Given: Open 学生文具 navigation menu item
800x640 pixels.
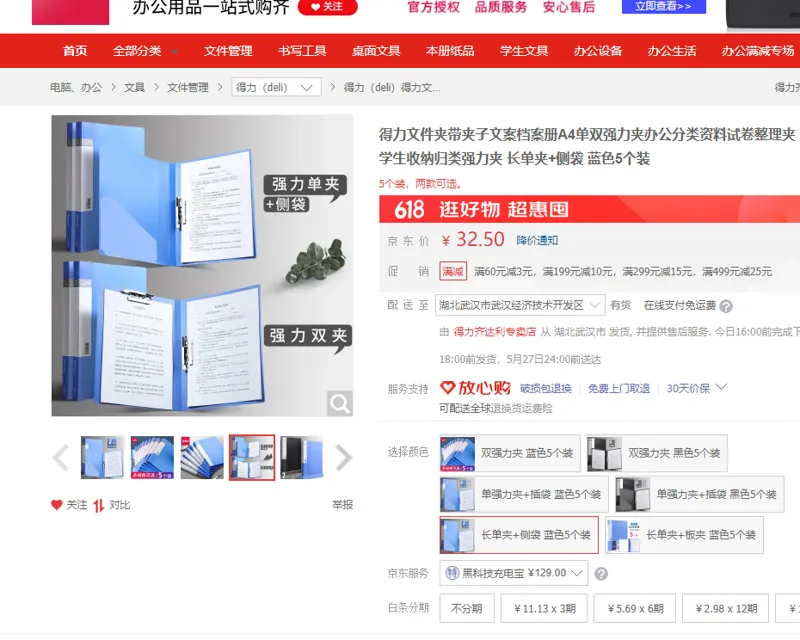Looking at the screenshot, I should (524, 51).
